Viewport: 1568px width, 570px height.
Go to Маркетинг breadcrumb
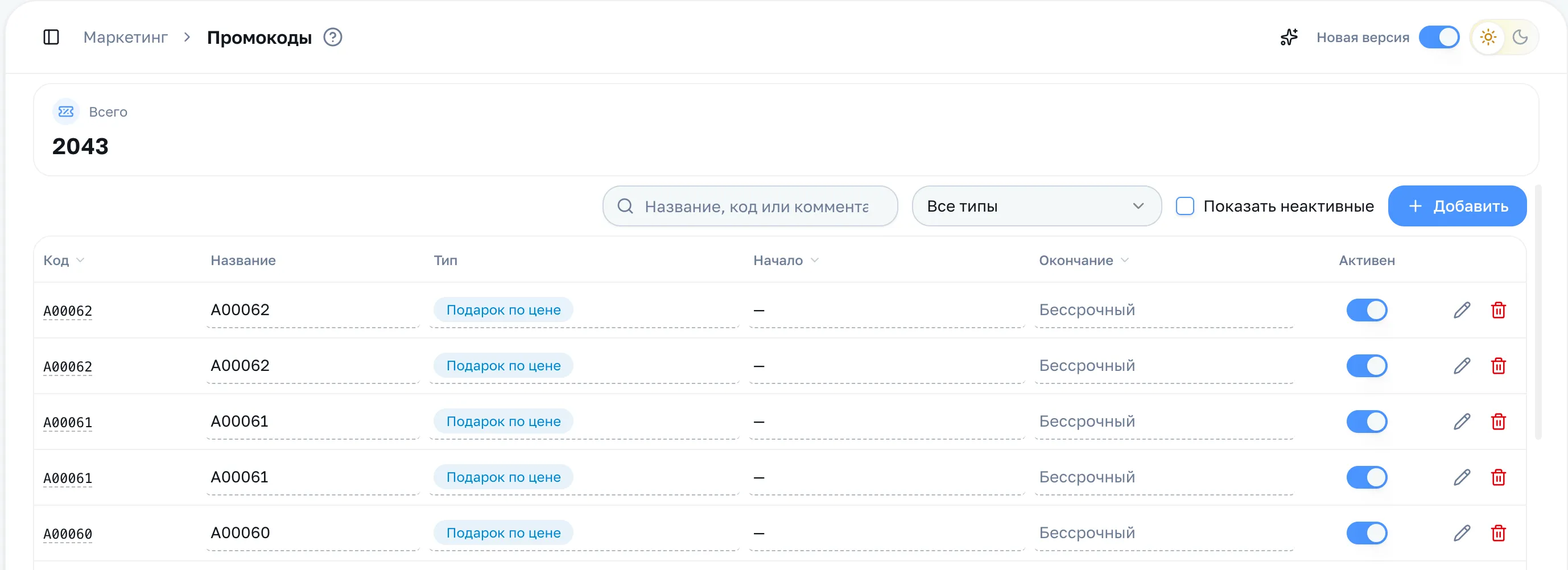pos(125,37)
